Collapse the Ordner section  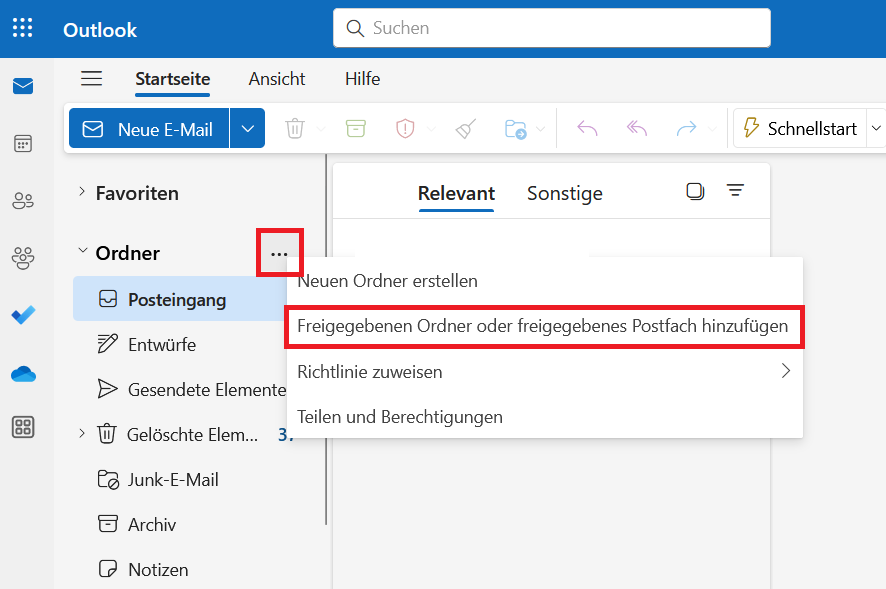tap(82, 250)
